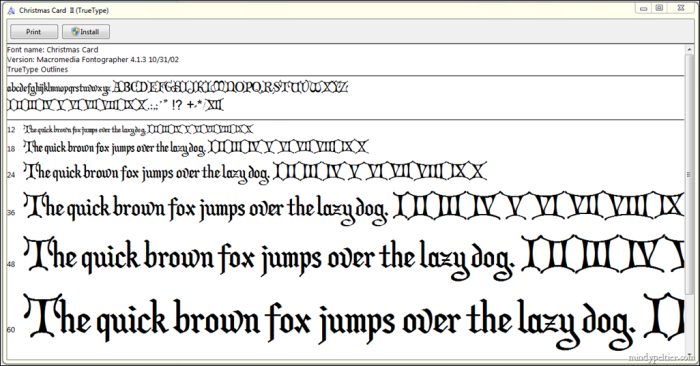This screenshot has width=700, height=366.
Task: Minimize the Christmas Card font window
Action: pos(643,8)
